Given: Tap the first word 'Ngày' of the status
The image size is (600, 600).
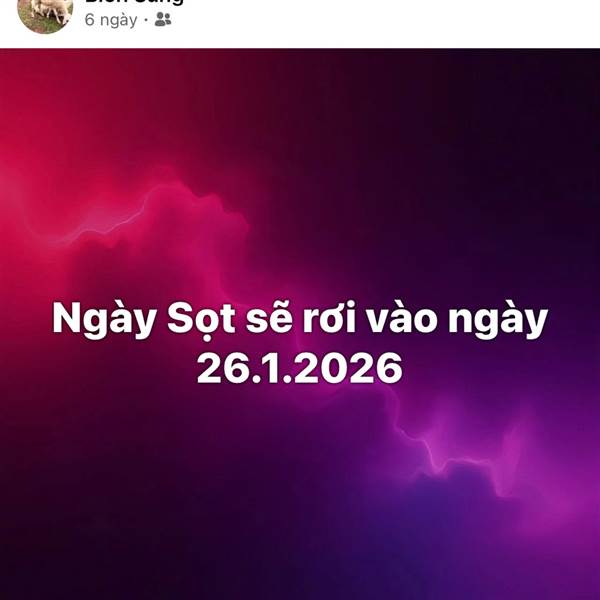Looking at the screenshot, I should point(103,321).
